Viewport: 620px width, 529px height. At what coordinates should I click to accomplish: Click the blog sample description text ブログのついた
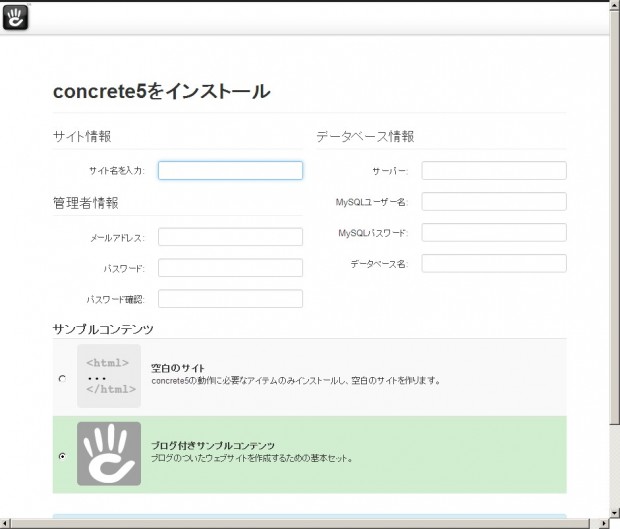pos(252,459)
